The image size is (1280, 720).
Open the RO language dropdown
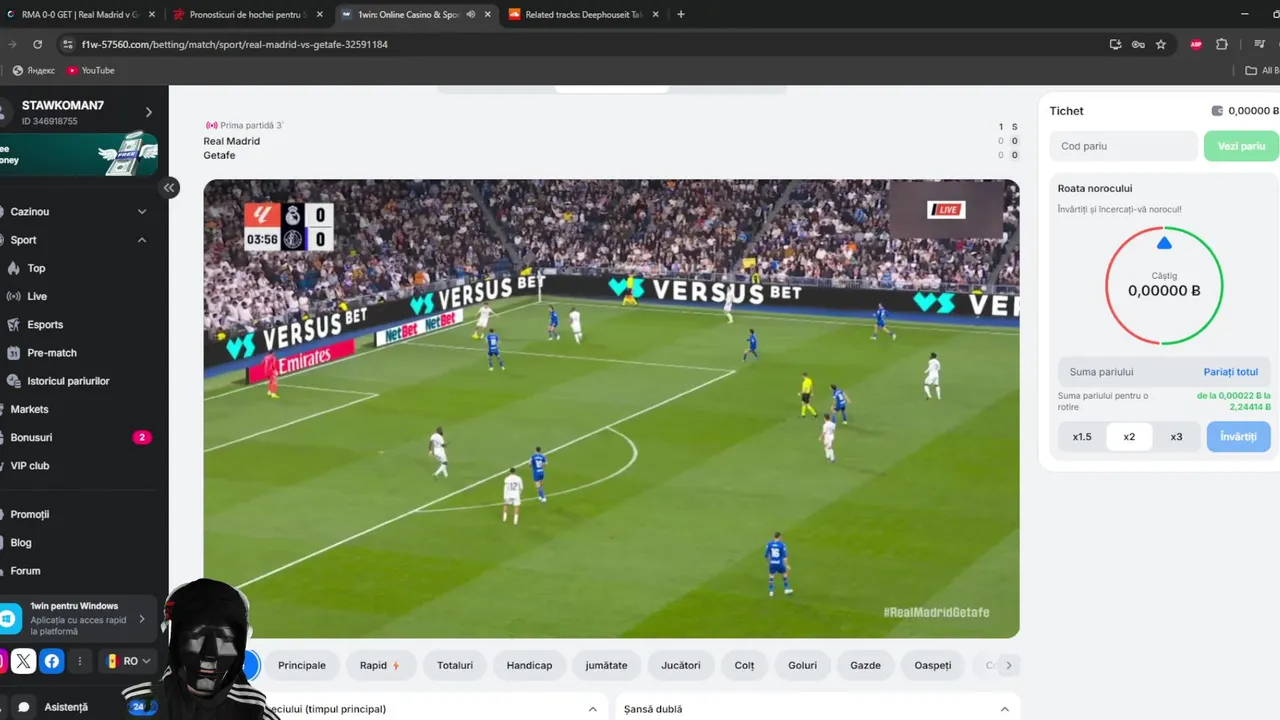pos(128,661)
